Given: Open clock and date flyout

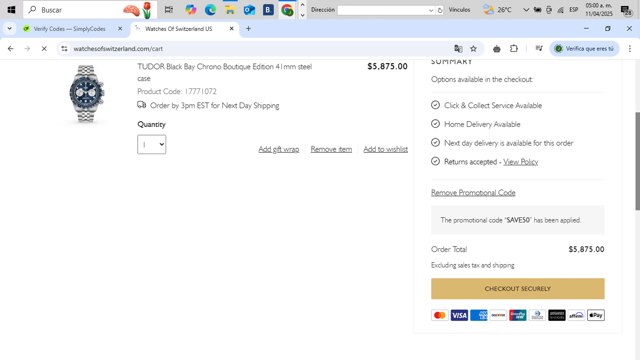Looking at the screenshot, I should 599,10.
